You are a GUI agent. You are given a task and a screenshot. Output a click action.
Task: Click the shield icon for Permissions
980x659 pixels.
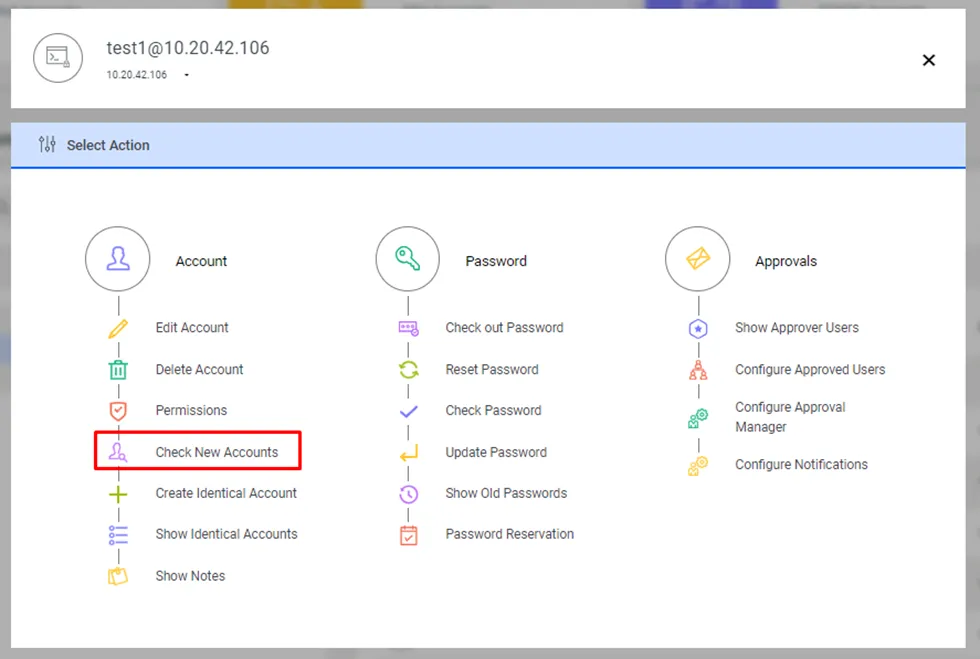click(118, 411)
